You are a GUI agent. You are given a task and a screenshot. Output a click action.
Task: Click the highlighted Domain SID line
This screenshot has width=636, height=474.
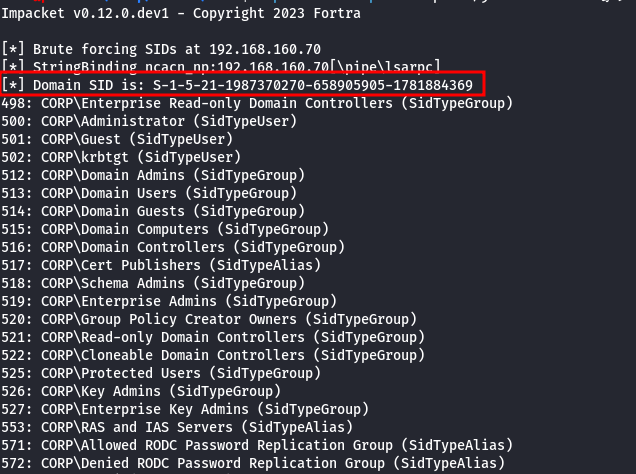[x=243, y=84]
